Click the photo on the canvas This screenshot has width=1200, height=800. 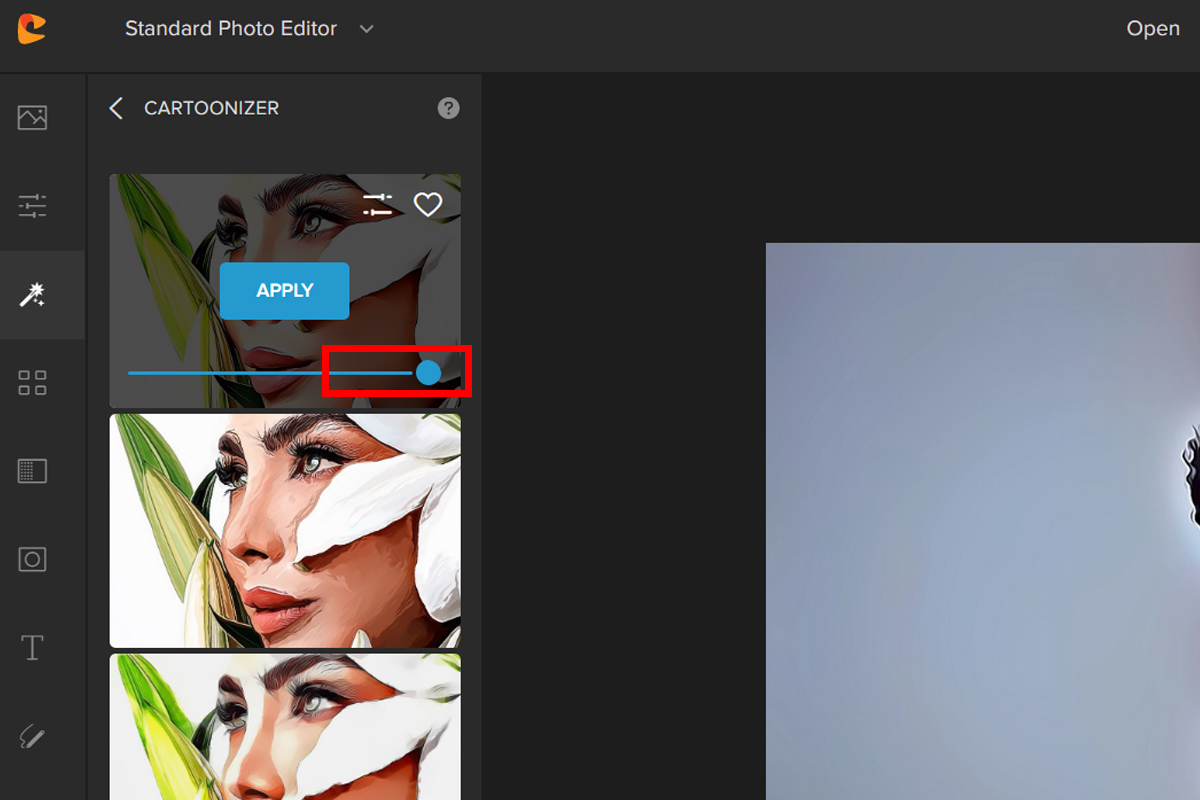[x=982, y=520]
